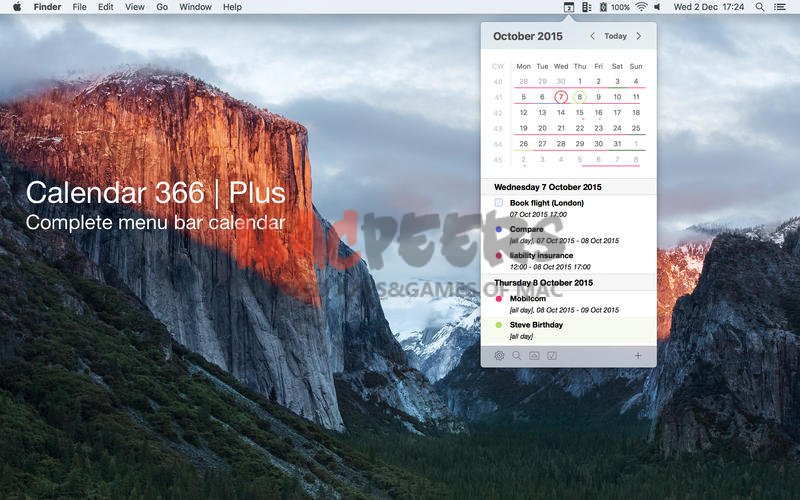Click the Wi-Fi status icon

click(641, 7)
